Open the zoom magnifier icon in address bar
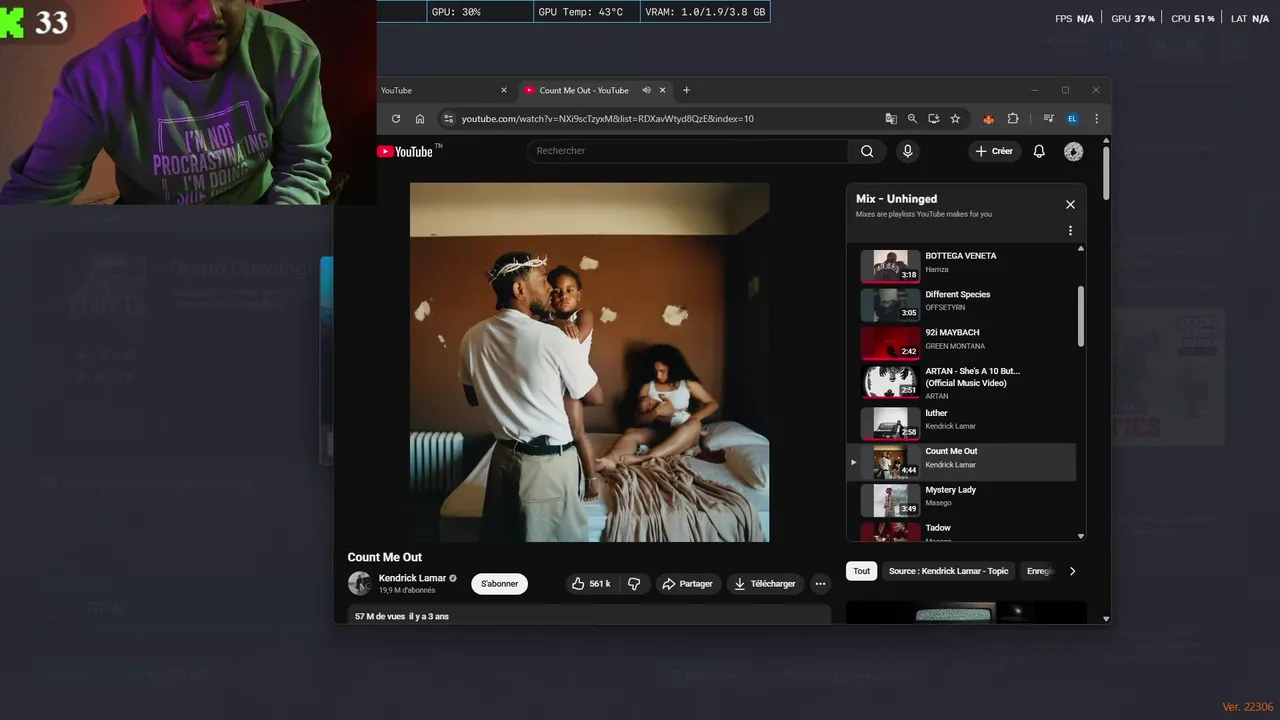This screenshot has width=1280, height=720. click(912, 119)
